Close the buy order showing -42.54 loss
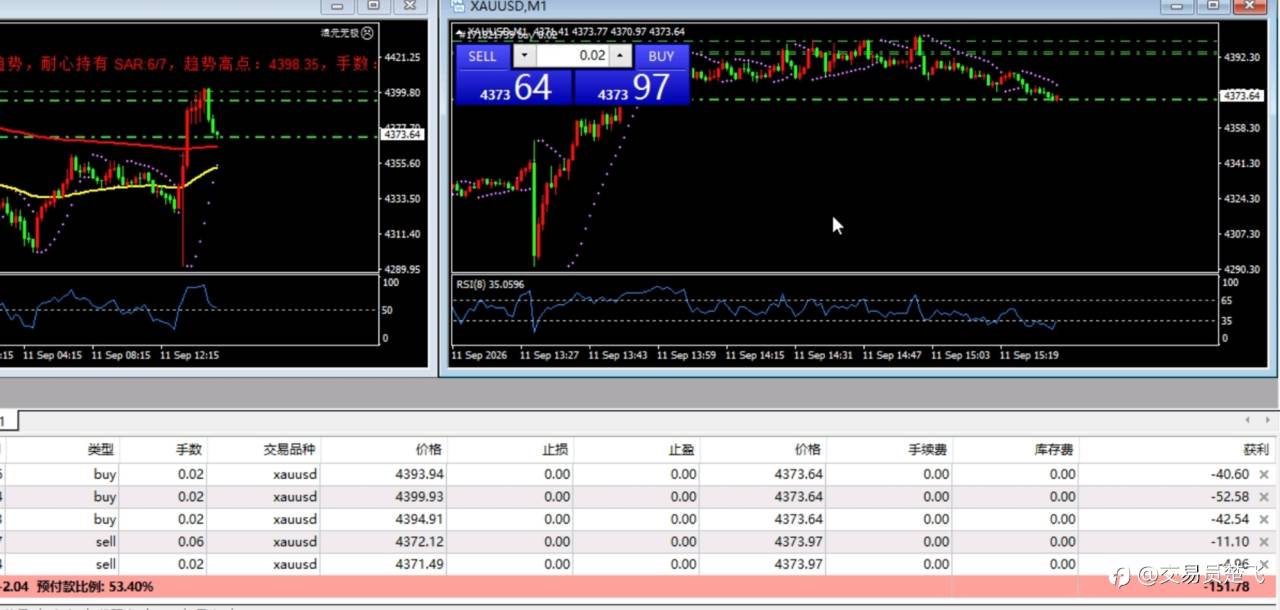Image resolution: width=1280 pixels, height=610 pixels. 1264,519
